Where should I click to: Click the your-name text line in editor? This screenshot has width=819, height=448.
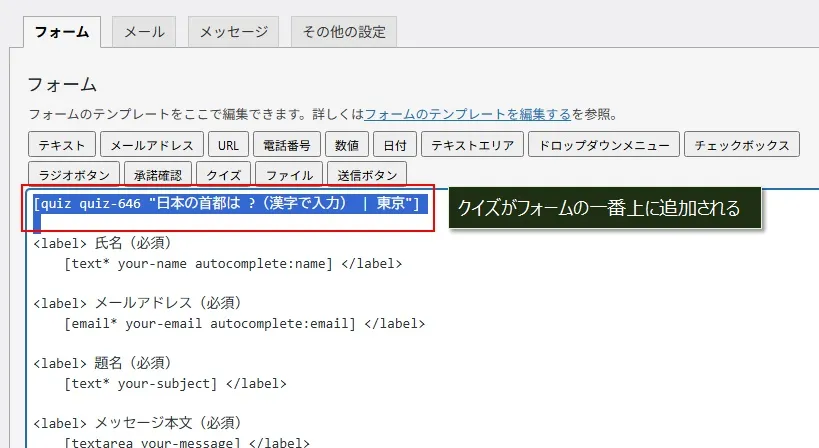(x=232, y=264)
